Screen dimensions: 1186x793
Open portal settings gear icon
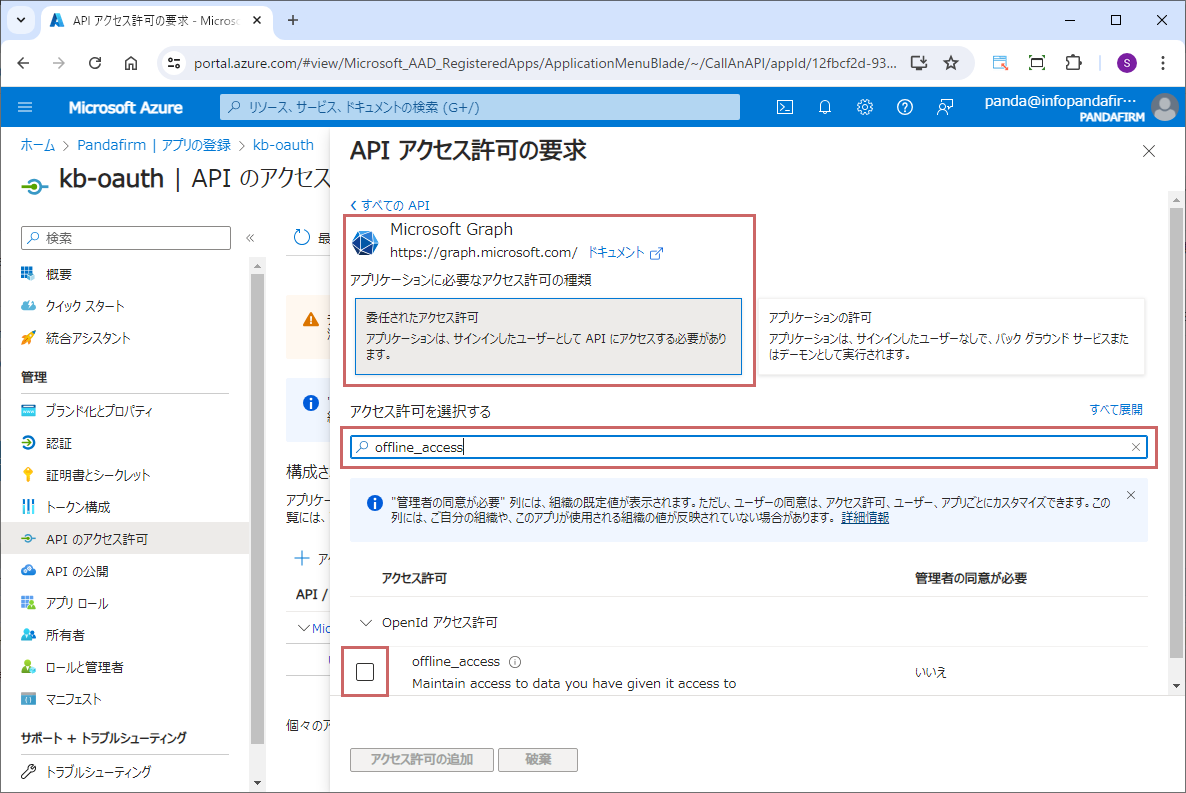[x=865, y=107]
